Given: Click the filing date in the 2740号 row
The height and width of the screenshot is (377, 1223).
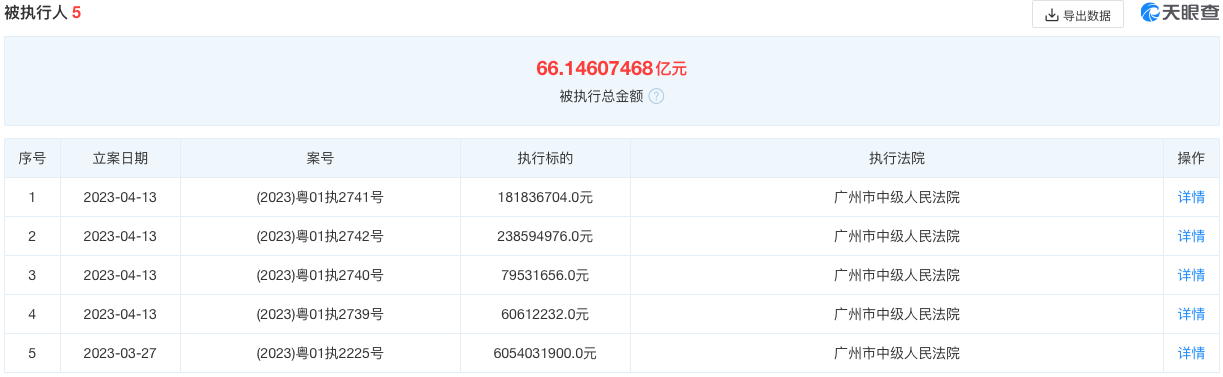Looking at the screenshot, I should pyautogui.click(x=120, y=275).
